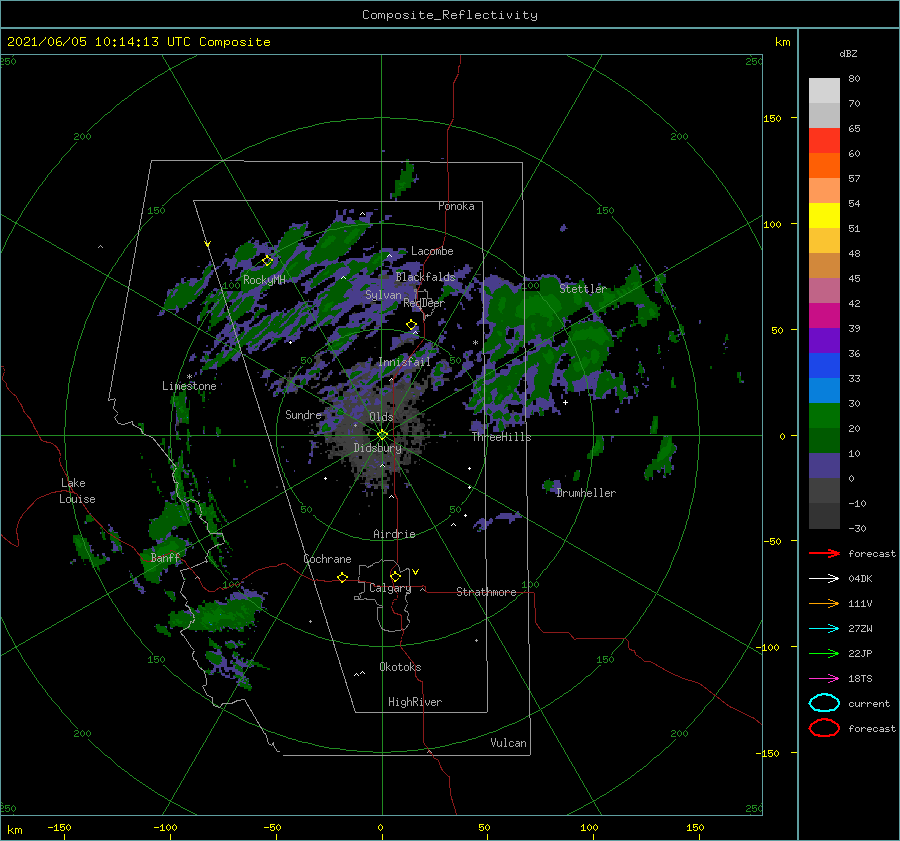
Task: Click the 0 tick on the bottom km axis
Action: (381, 827)
